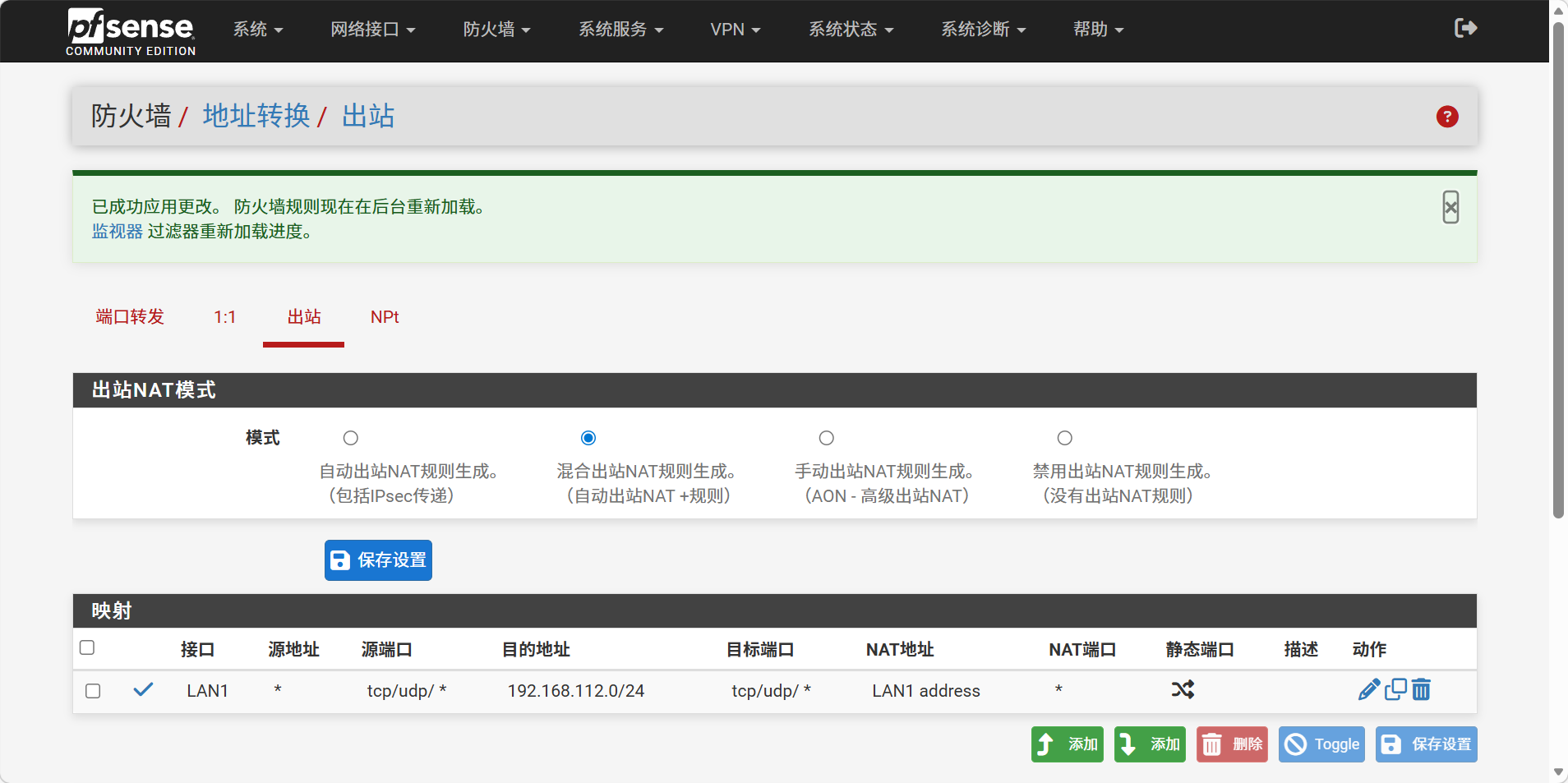Delete LAN1 mapping using trash icon

pyautogui.click(x=1421, y=689)
